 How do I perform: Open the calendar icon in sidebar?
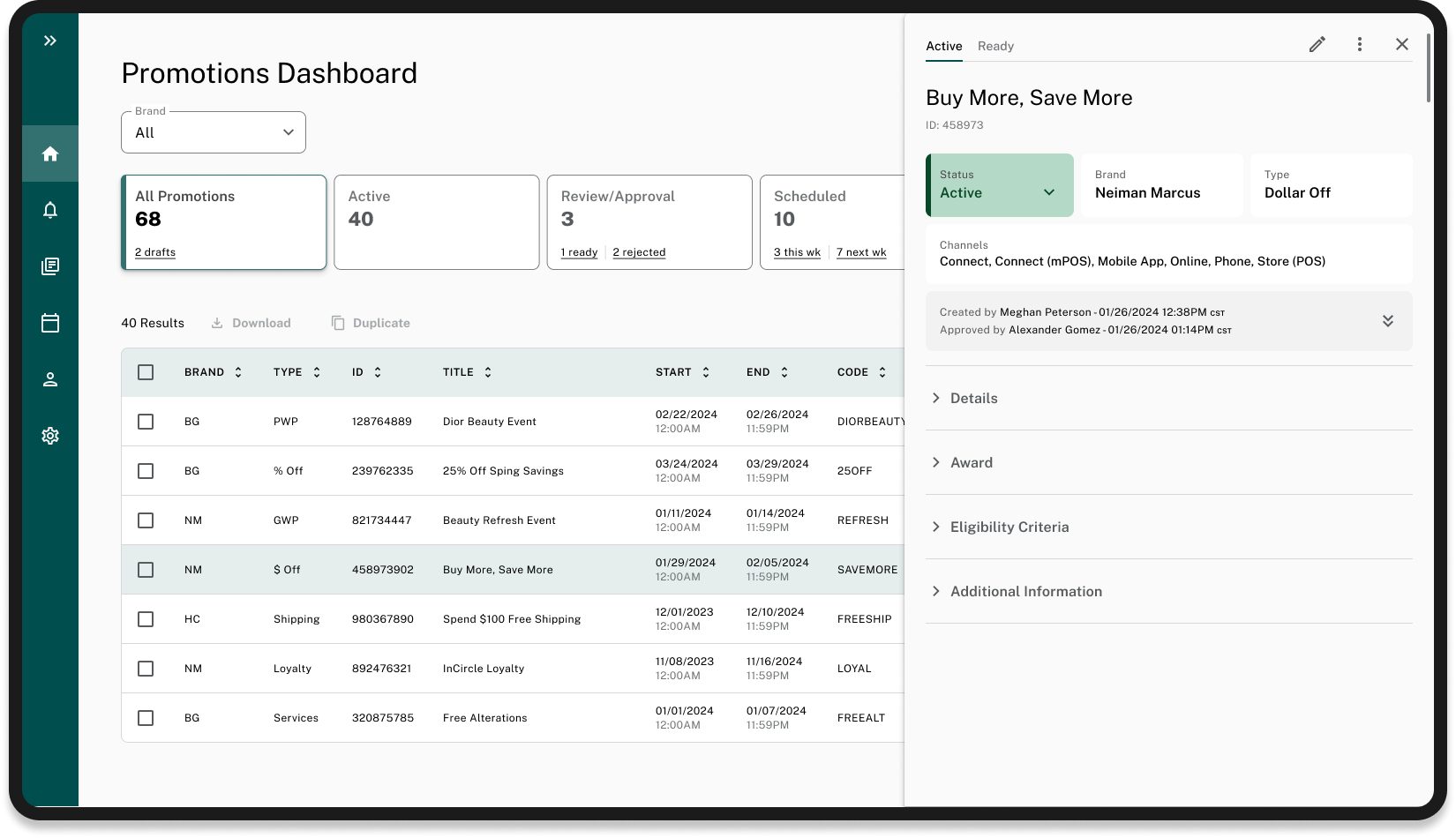pos(50,323)
